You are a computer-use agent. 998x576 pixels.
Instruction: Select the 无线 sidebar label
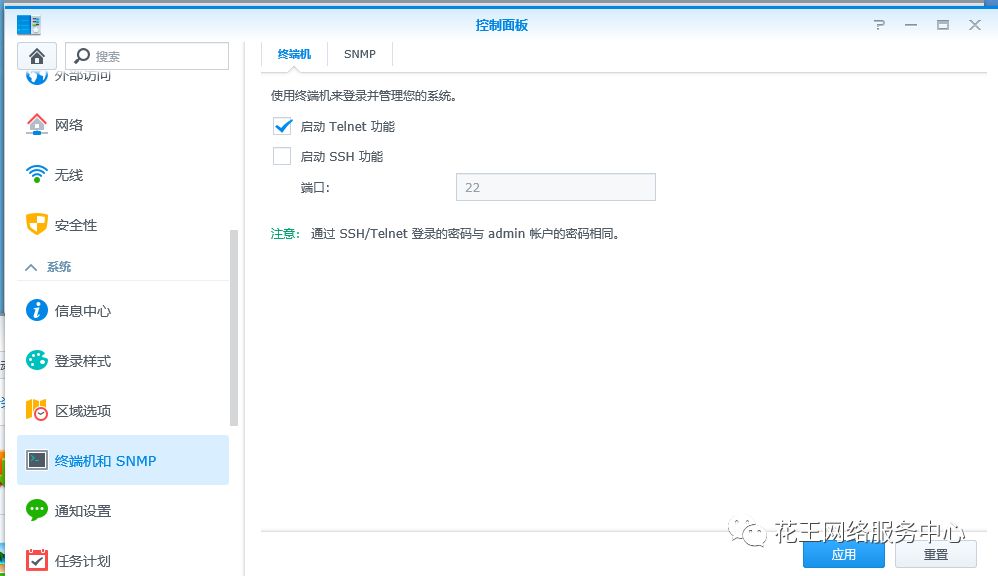point(69,174)
